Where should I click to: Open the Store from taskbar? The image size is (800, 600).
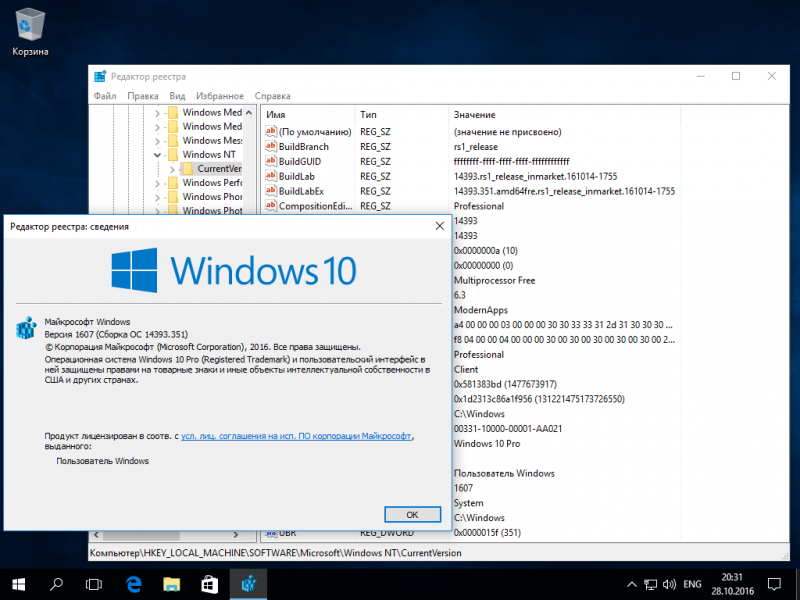click(x=210, y=584)
